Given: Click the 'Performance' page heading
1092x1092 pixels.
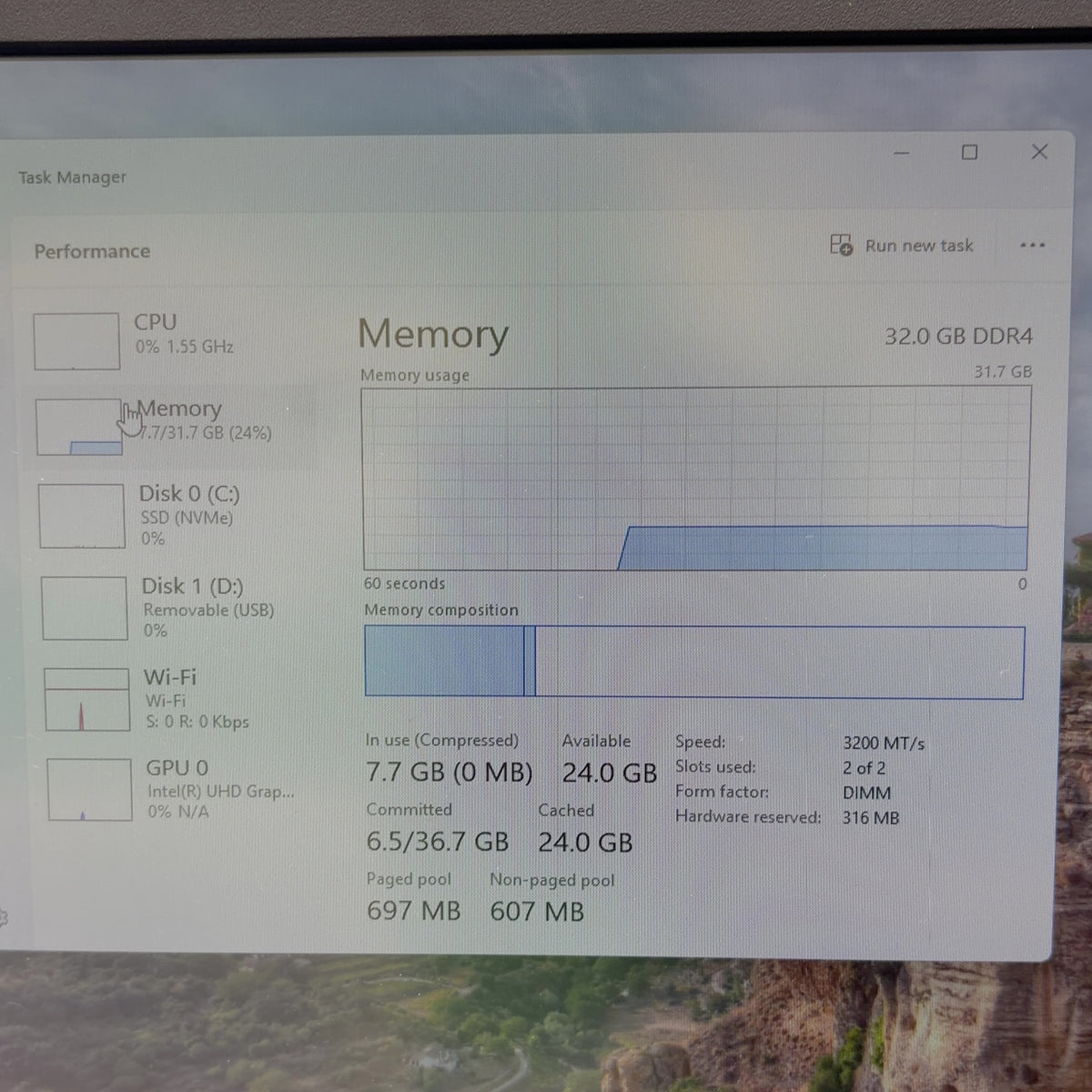Looking at the screenshot, I should point(92,251).
